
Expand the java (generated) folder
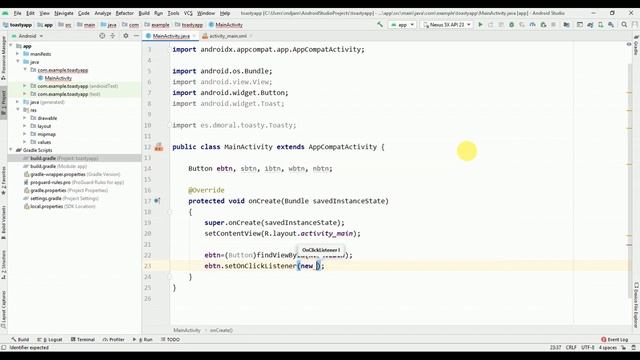[18, 102]
